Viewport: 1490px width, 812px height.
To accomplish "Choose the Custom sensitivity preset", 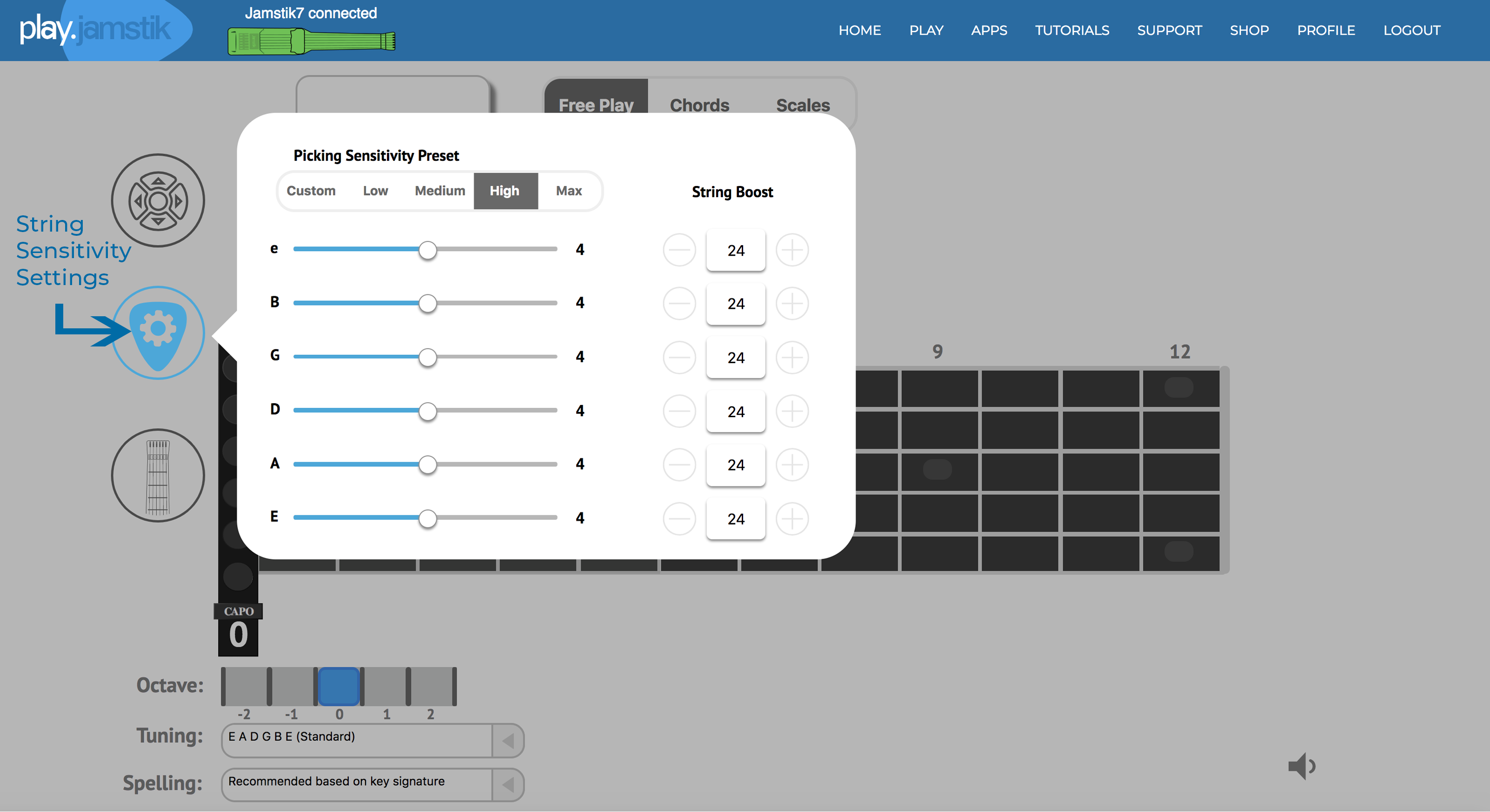I will pos(311,191).
